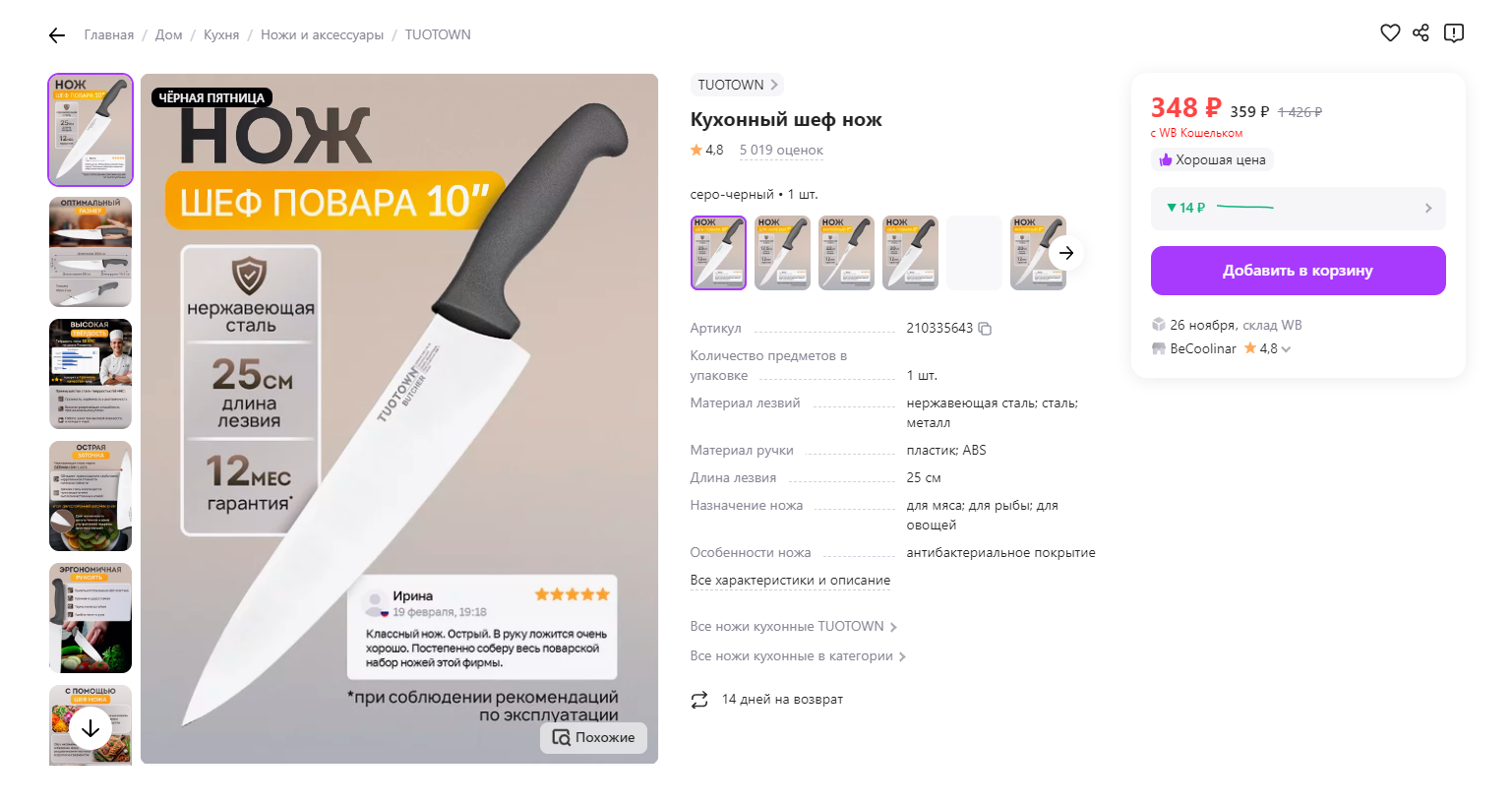Add to cart with Добавить в корзину
Viewport: 1512px width, 805px height.
coord(1299,271)
